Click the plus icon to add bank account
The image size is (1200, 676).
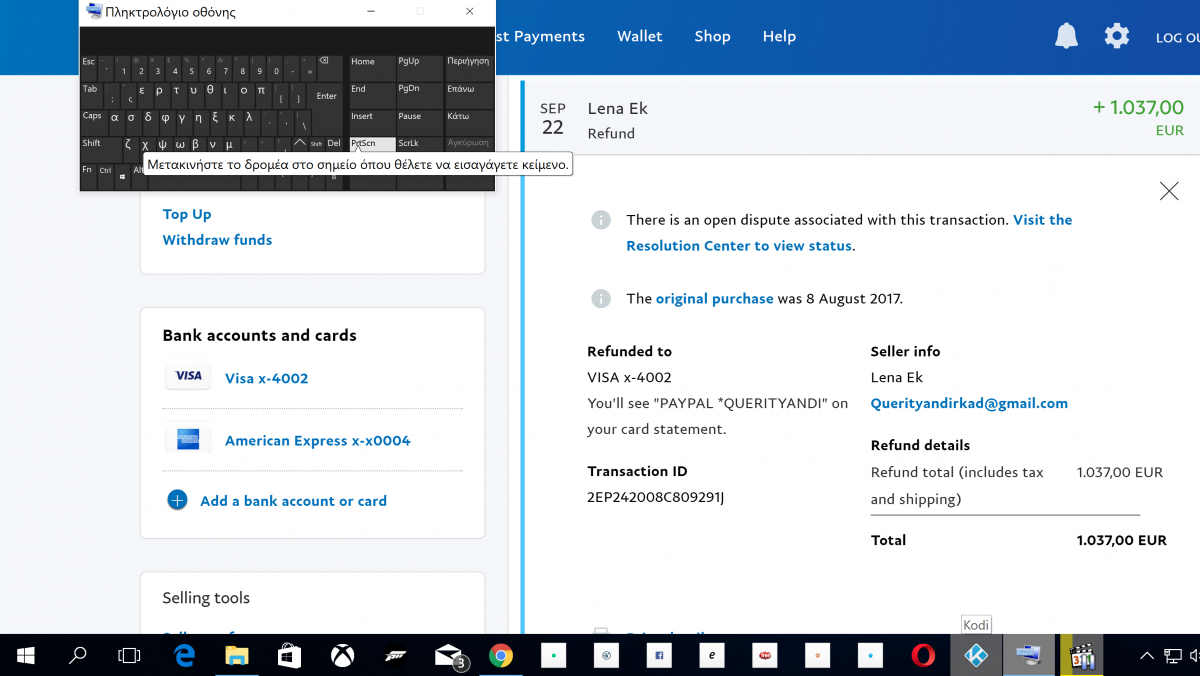click(x=177, y=501)
